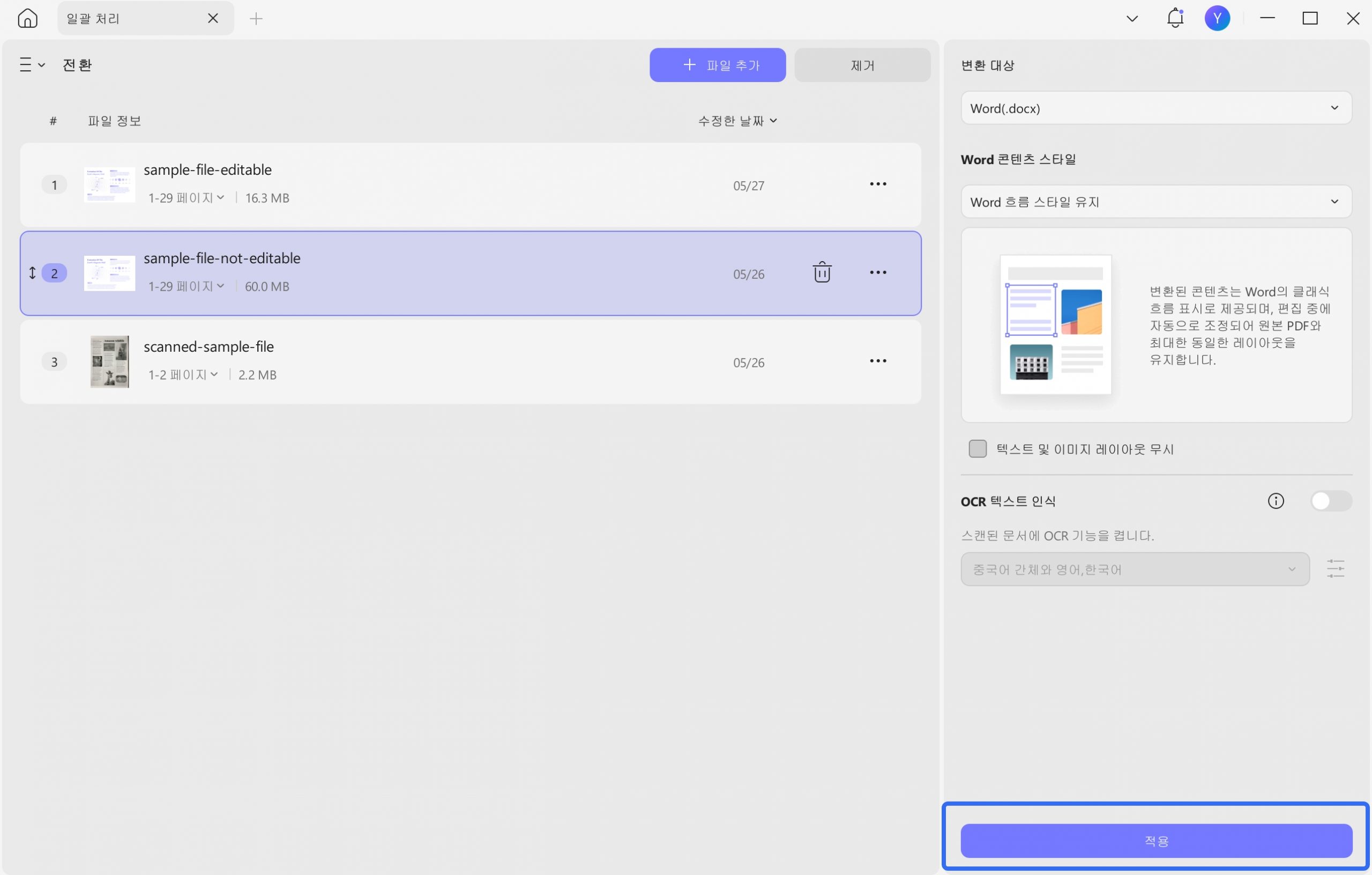This screenshot has width=1372, height=875.
Task: Select the scanned-sample-file thumbnail
Action: click(x=109, y=362)
